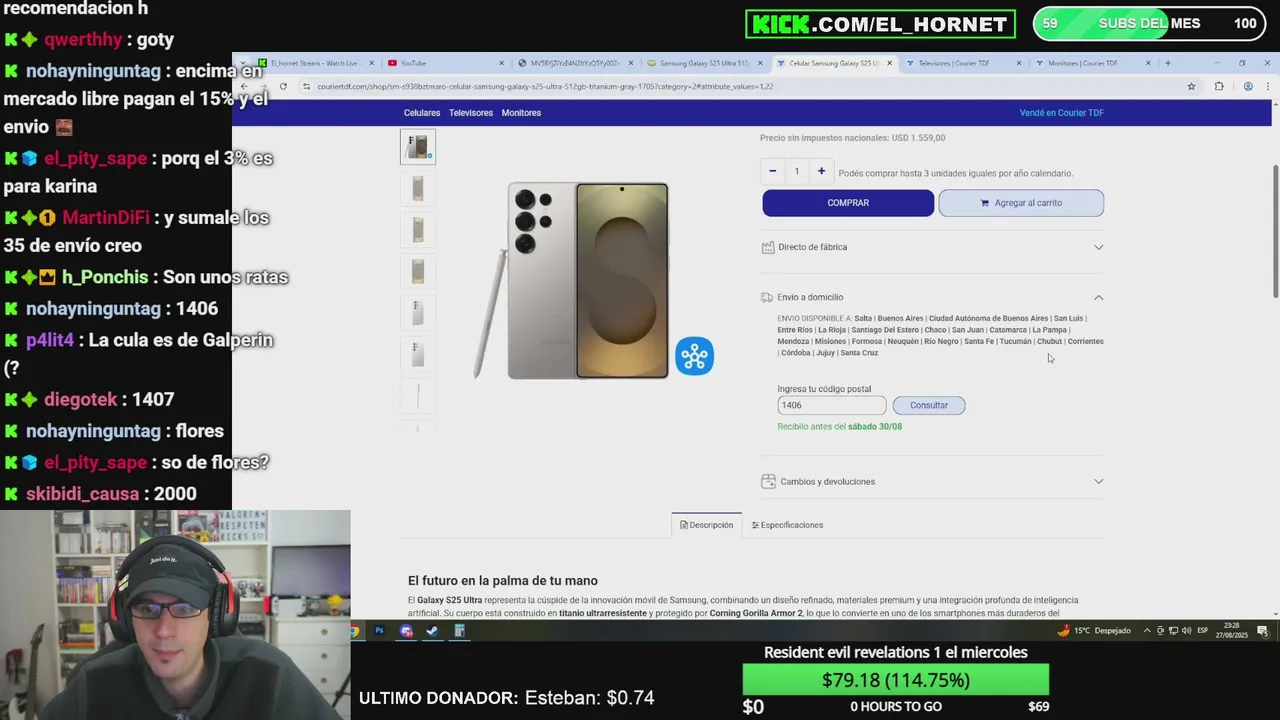Open Monitores in the site menu
1280x720 pixels.
click(x=521, y=113)
